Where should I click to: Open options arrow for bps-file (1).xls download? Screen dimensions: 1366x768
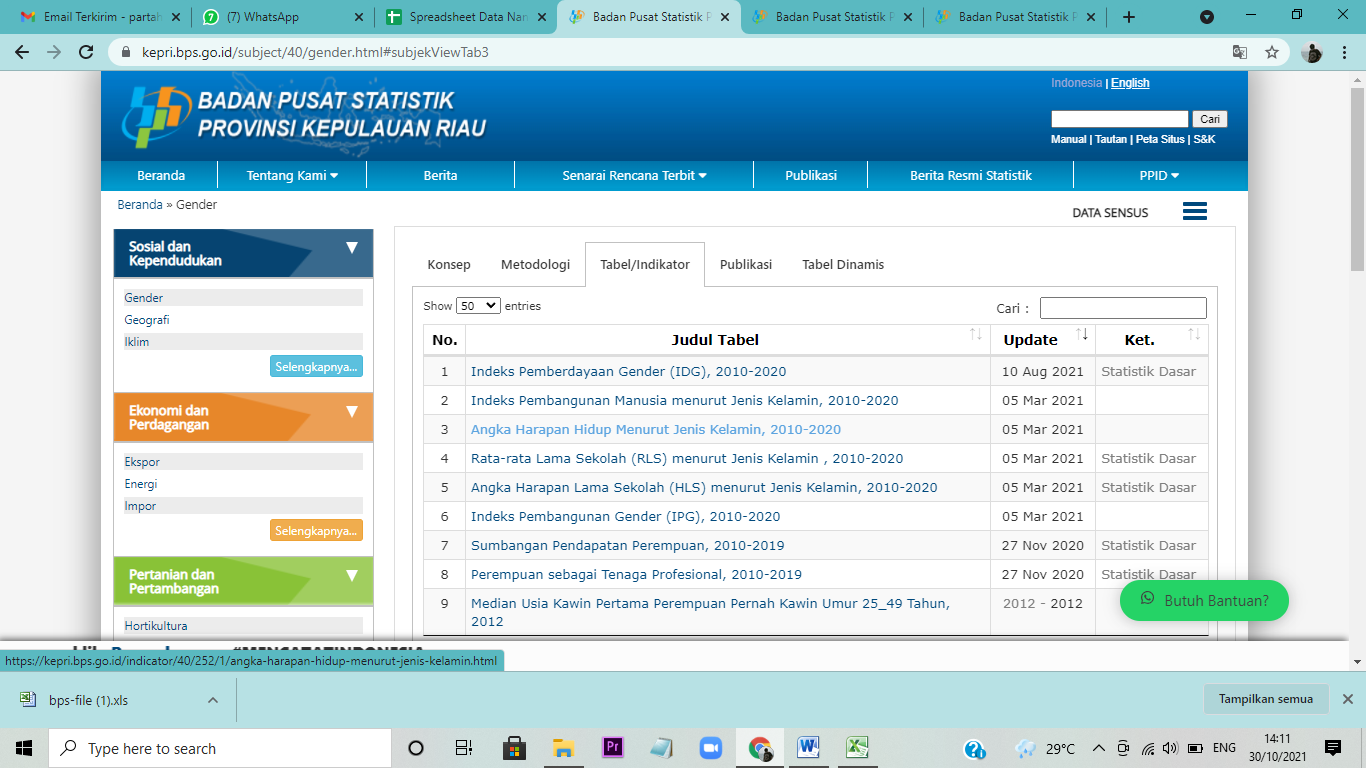212,700
